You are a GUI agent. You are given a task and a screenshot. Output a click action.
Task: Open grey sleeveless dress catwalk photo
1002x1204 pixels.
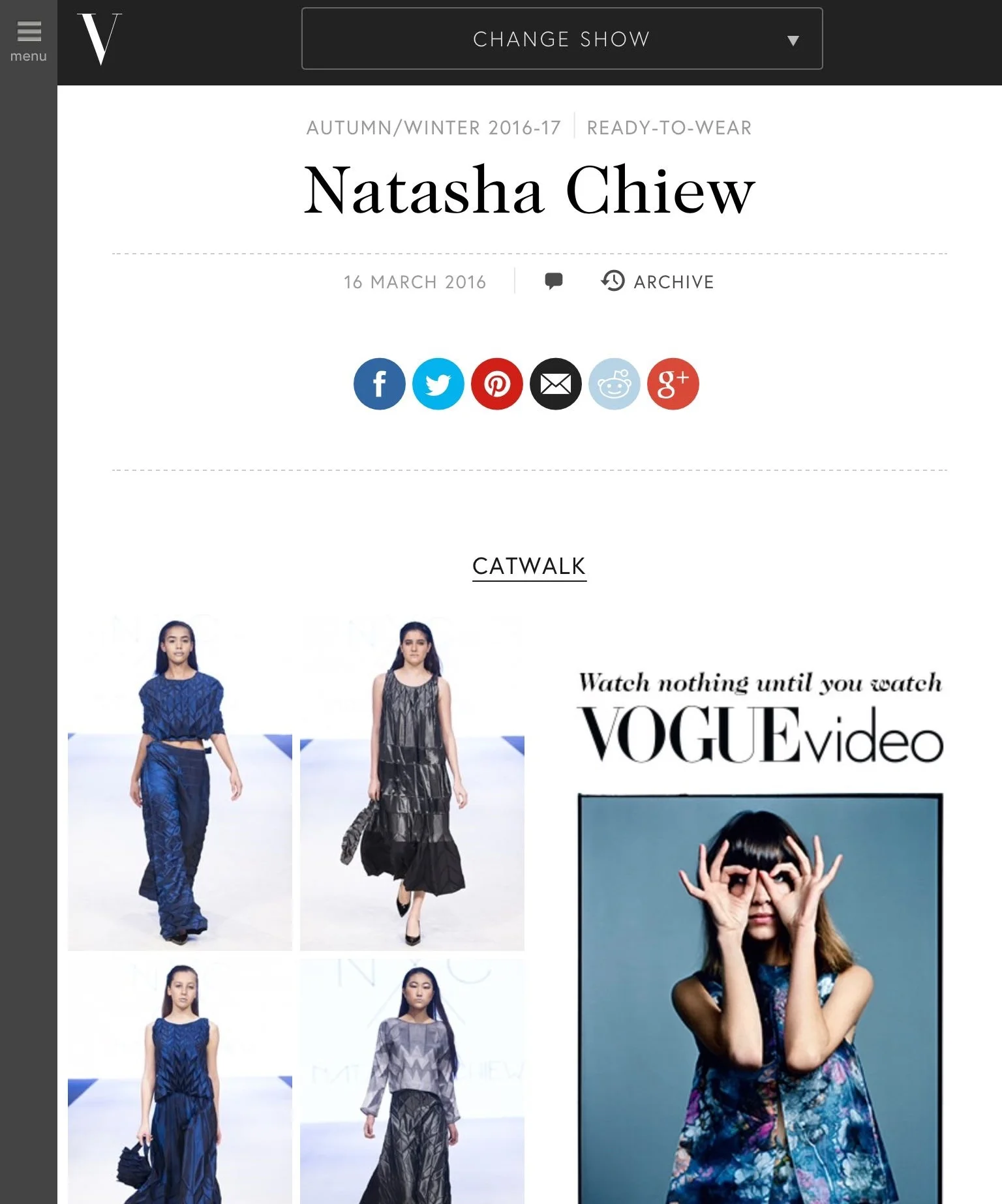412,781
